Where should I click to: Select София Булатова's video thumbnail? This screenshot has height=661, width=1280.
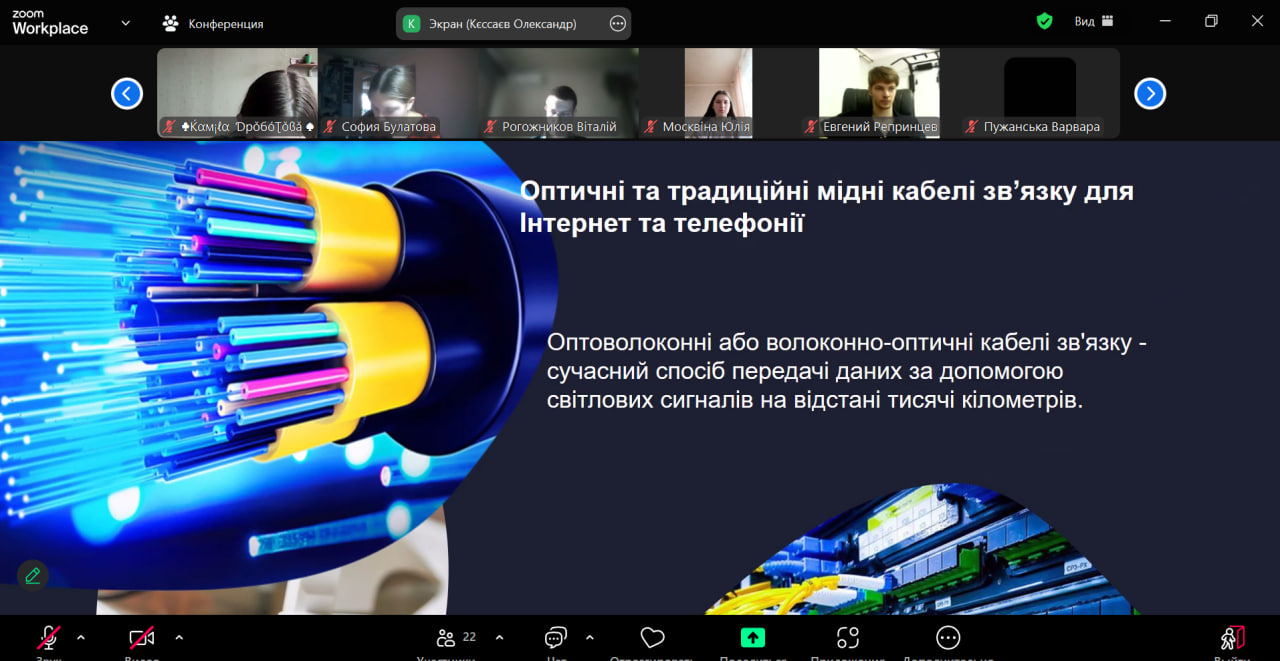(x=398, y=93)
